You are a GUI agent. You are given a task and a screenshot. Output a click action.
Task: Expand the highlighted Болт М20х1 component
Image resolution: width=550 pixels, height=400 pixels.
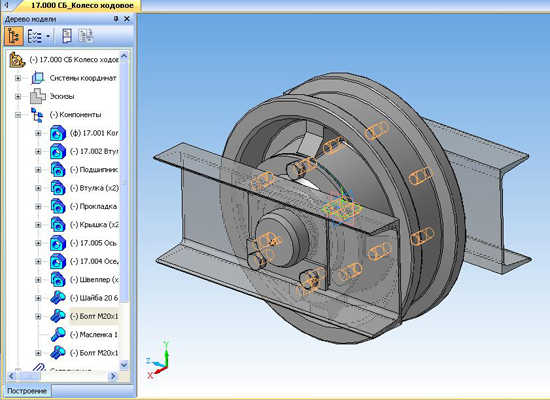38,316
